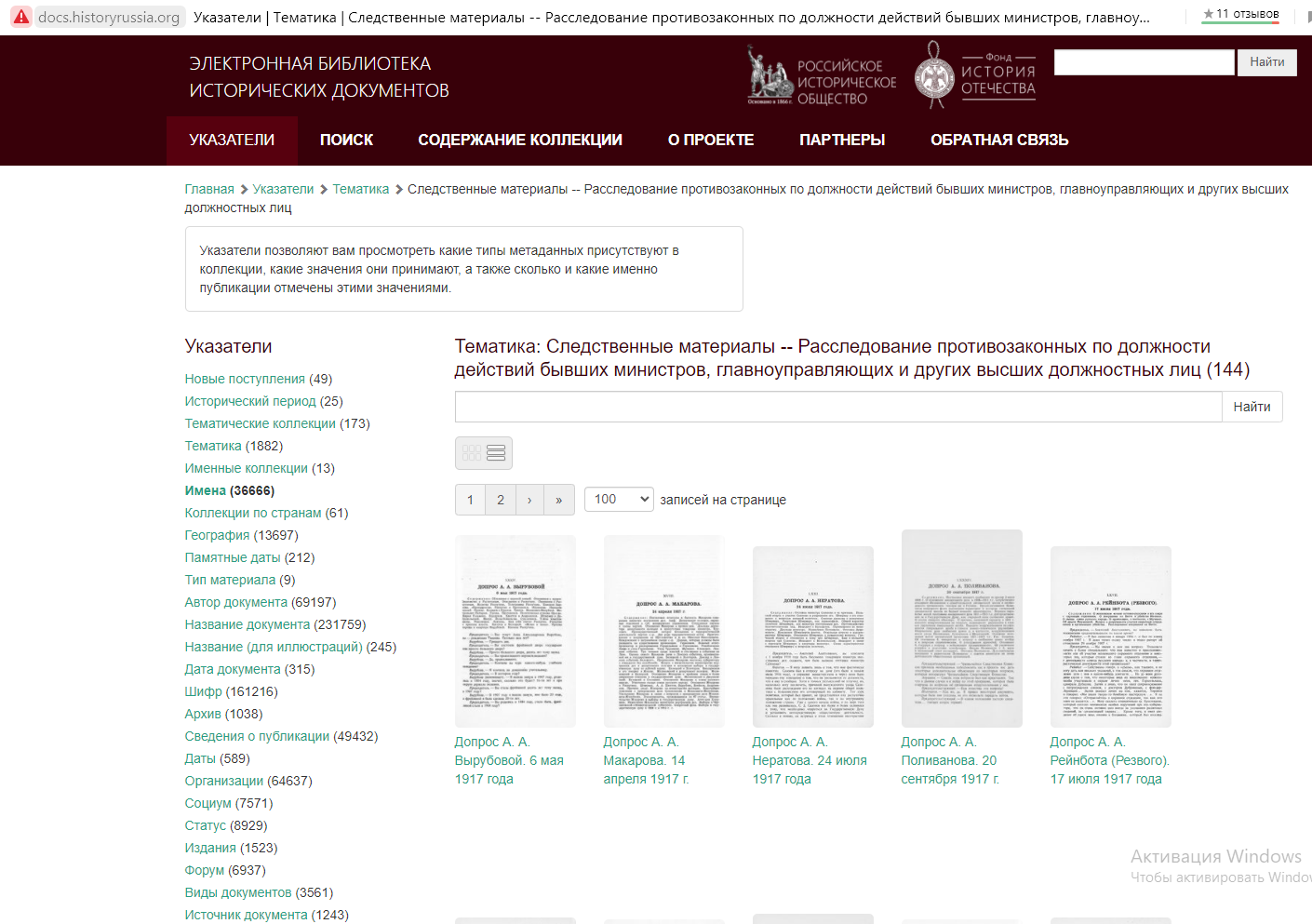Image resolution: width=1312 pixels, height=924 pixels.
Task: Open page 2 of the results
Action: [x=500, y=500]
